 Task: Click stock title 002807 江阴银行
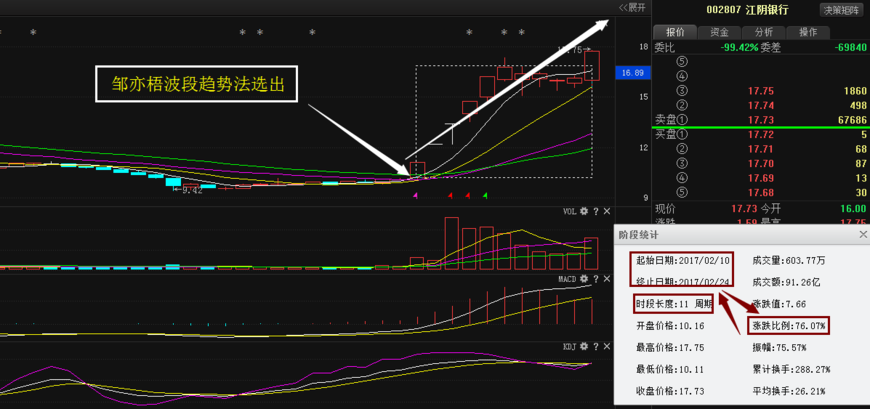pyautogui.click(x=747, y=10)
